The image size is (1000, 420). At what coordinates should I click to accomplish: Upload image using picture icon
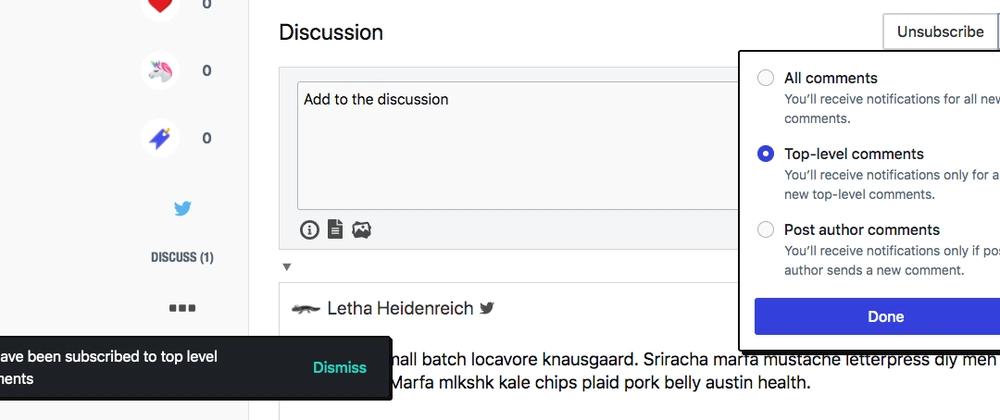[x=362, y=230]
